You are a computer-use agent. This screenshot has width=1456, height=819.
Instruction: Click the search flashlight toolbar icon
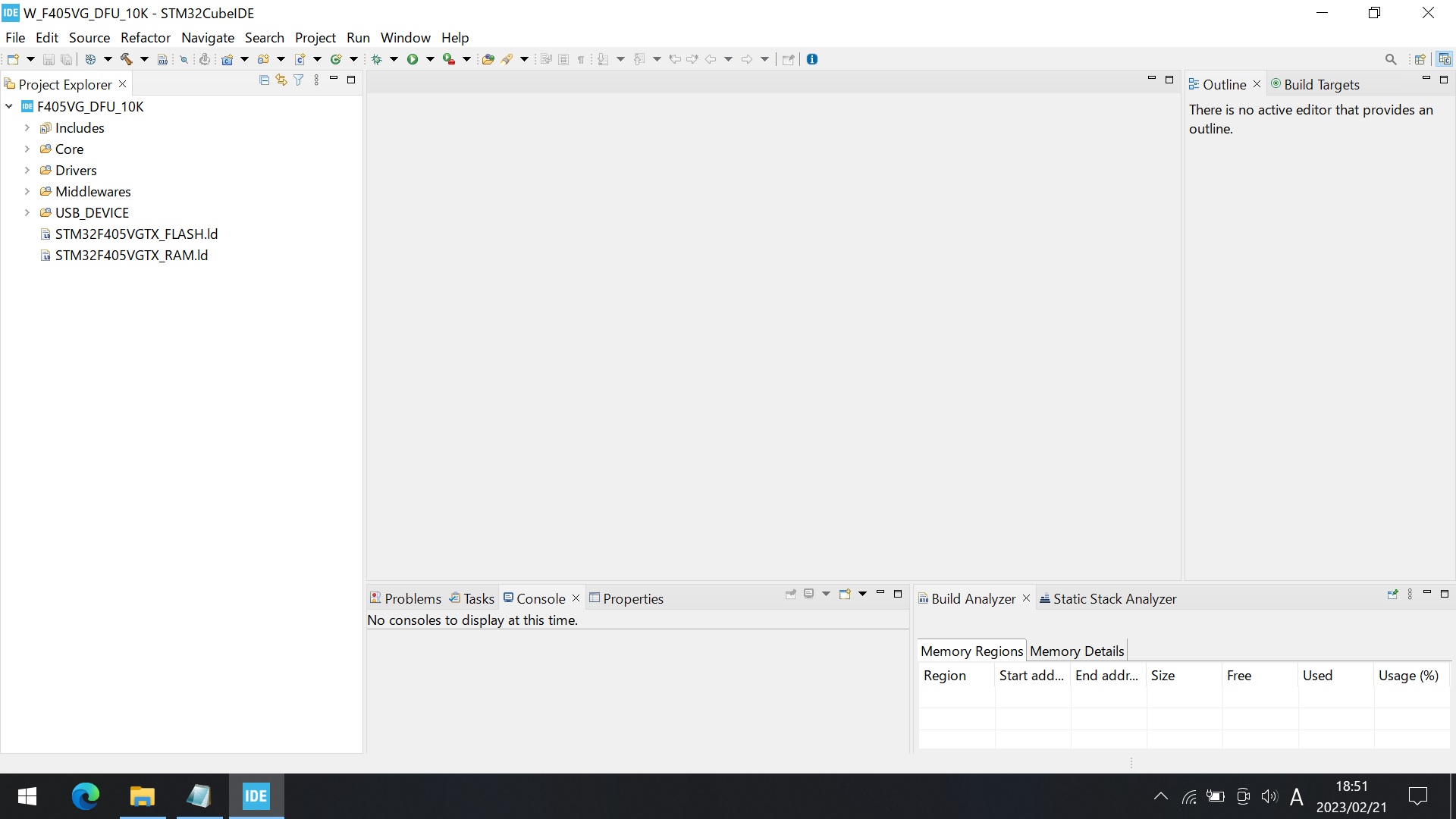click(x=507, y=59)
